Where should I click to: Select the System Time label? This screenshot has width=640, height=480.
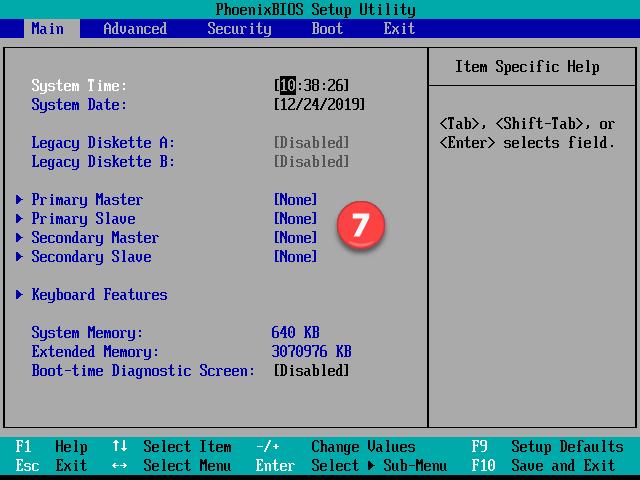click(x=79, y=86)
